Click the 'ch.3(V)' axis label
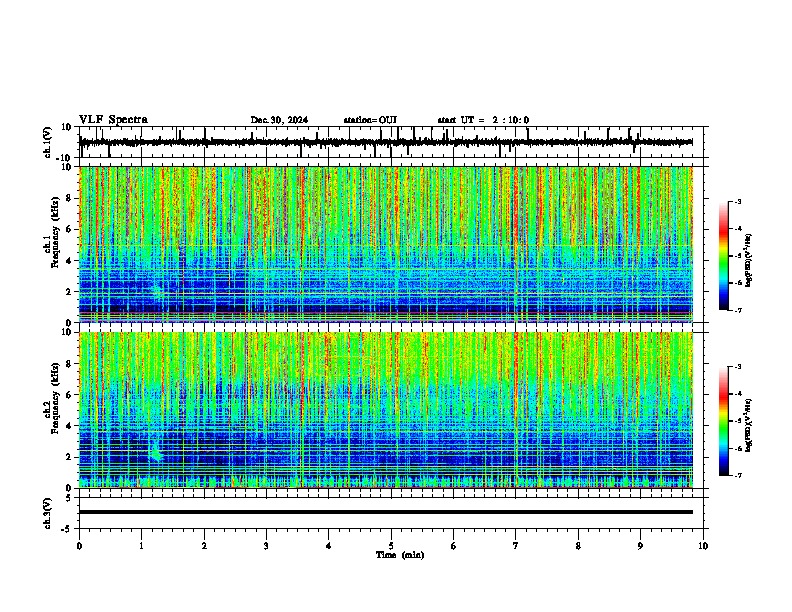Viewport: 792px width, 612px height. [x=48, y=513]
